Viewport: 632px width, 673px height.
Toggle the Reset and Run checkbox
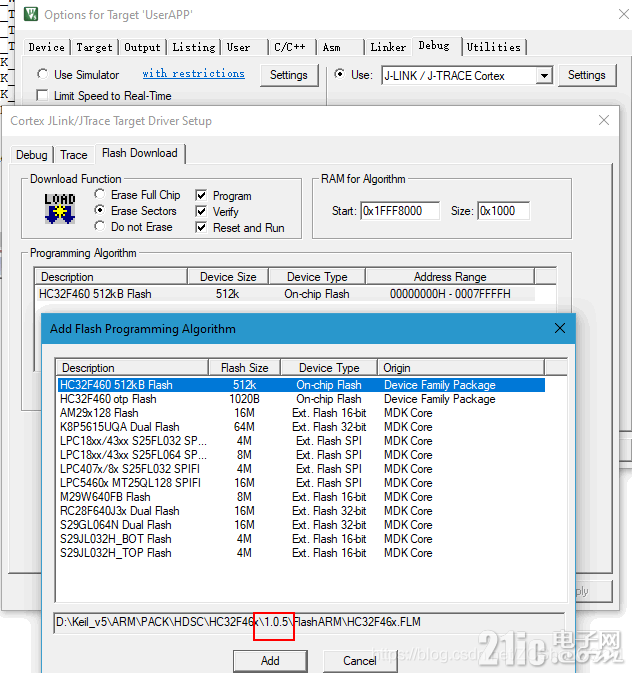pos(201,227)
